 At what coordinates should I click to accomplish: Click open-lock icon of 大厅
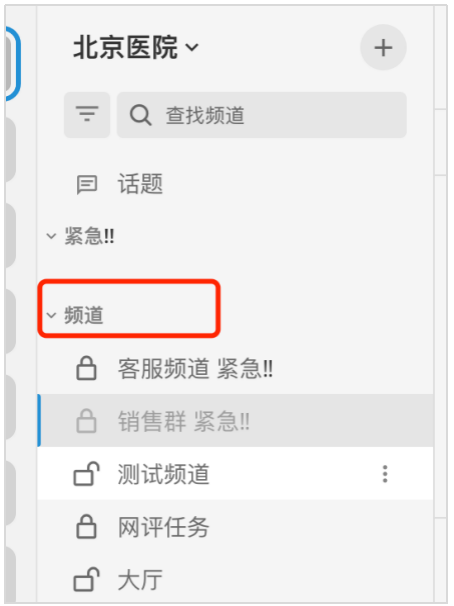coord(87,579)
